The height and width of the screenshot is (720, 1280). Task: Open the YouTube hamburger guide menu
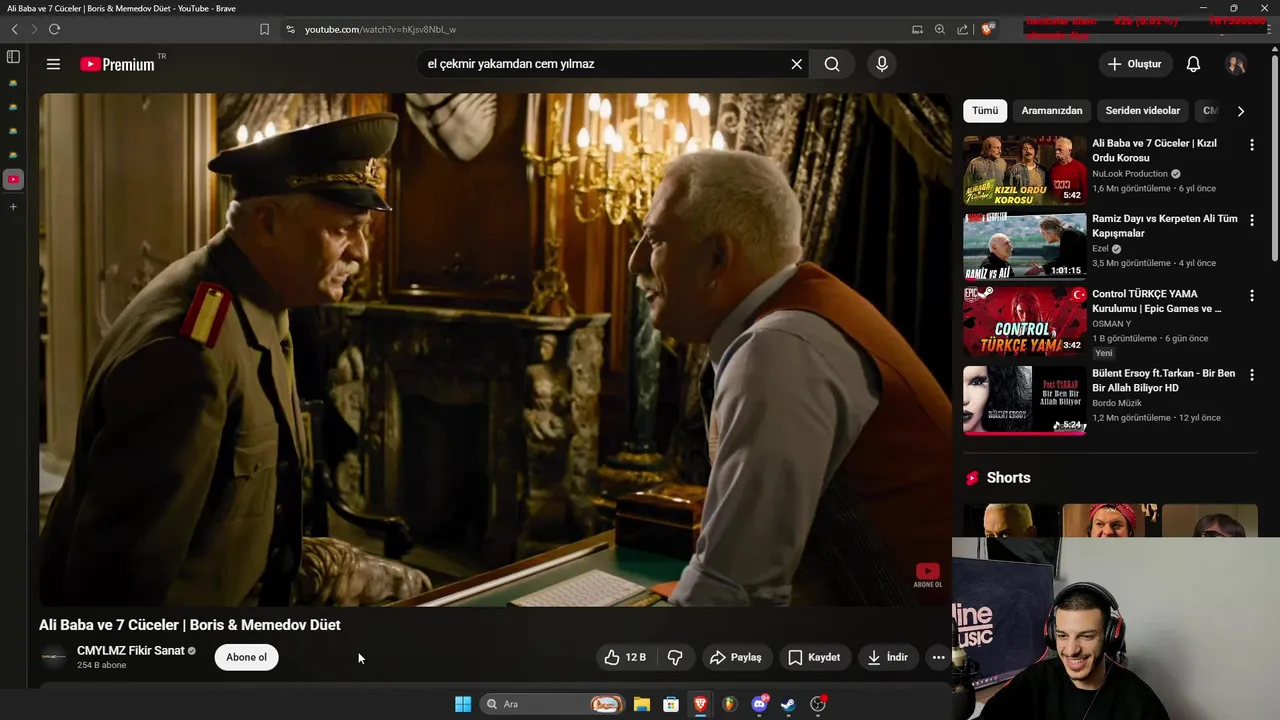pyautogui.click(x=53, y=64)
